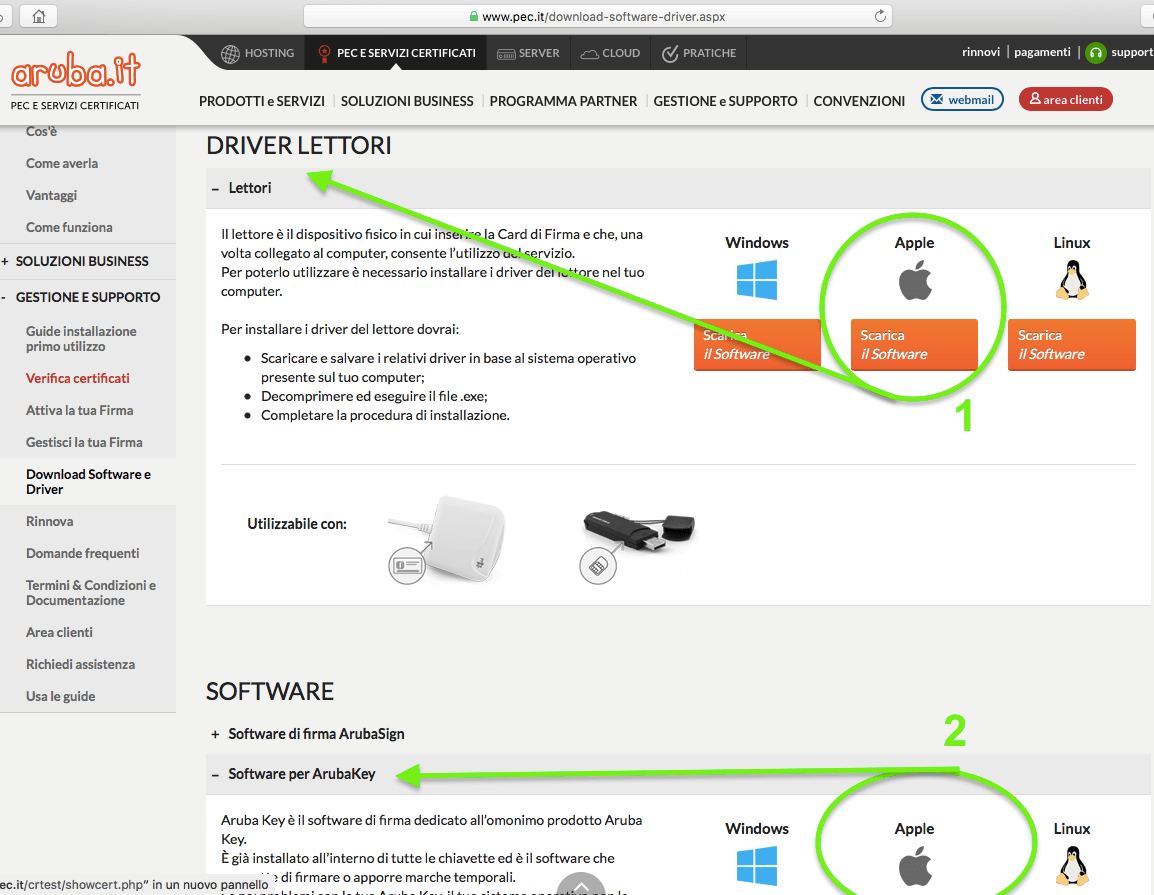Click the scroll-to-top arrow button

click(581, 883)
